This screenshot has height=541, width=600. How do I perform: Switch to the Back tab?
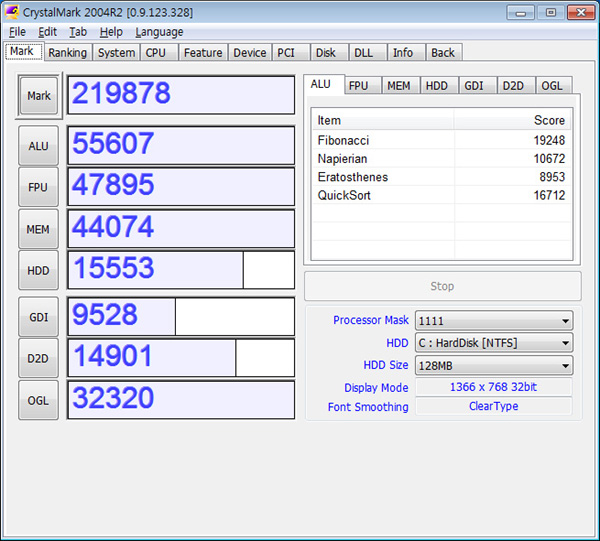[x=443, y=52]
